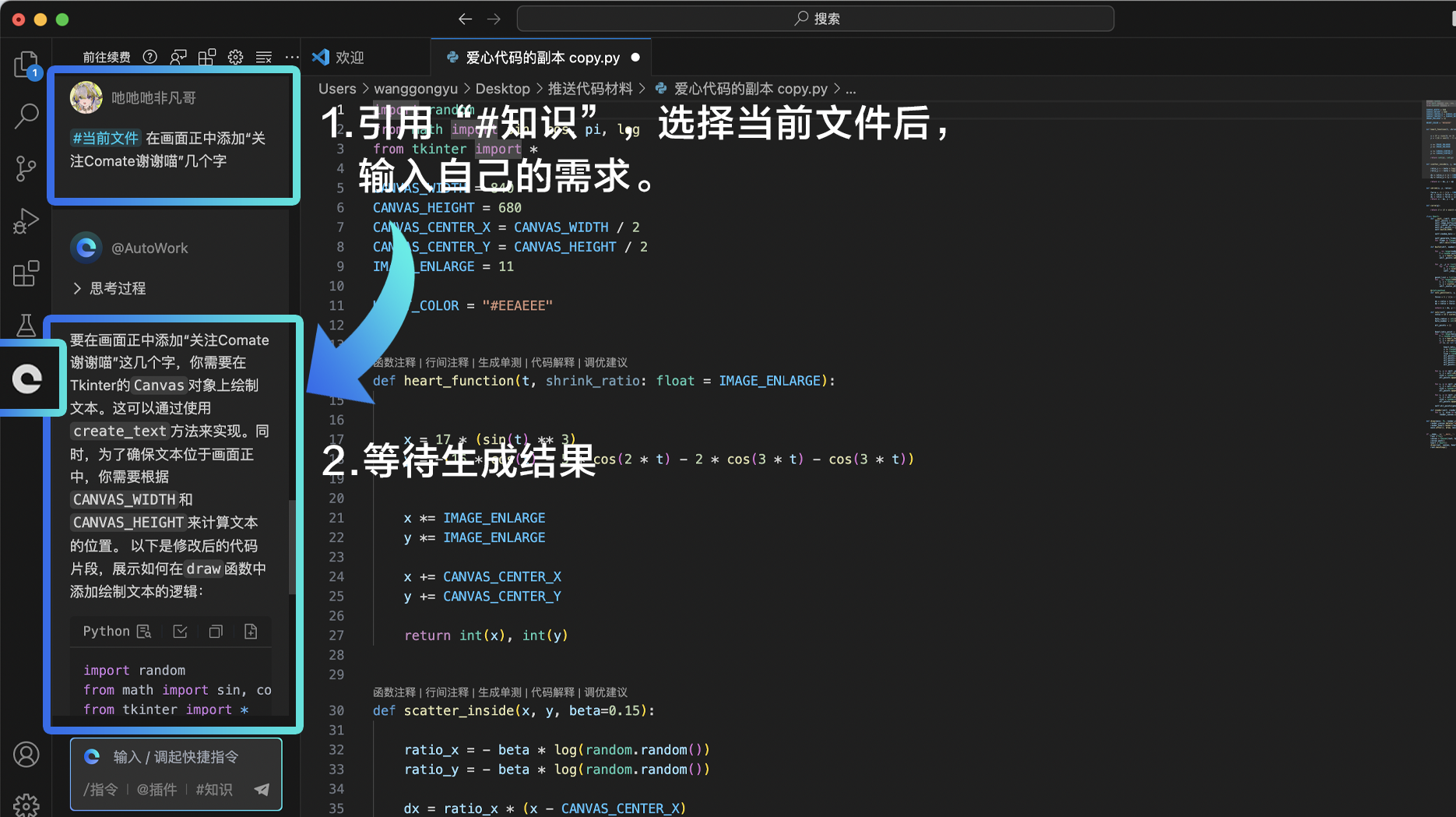Click the #当前文件 tag in user message
This screenshot has width=1456, height=817.
point(105,138)
